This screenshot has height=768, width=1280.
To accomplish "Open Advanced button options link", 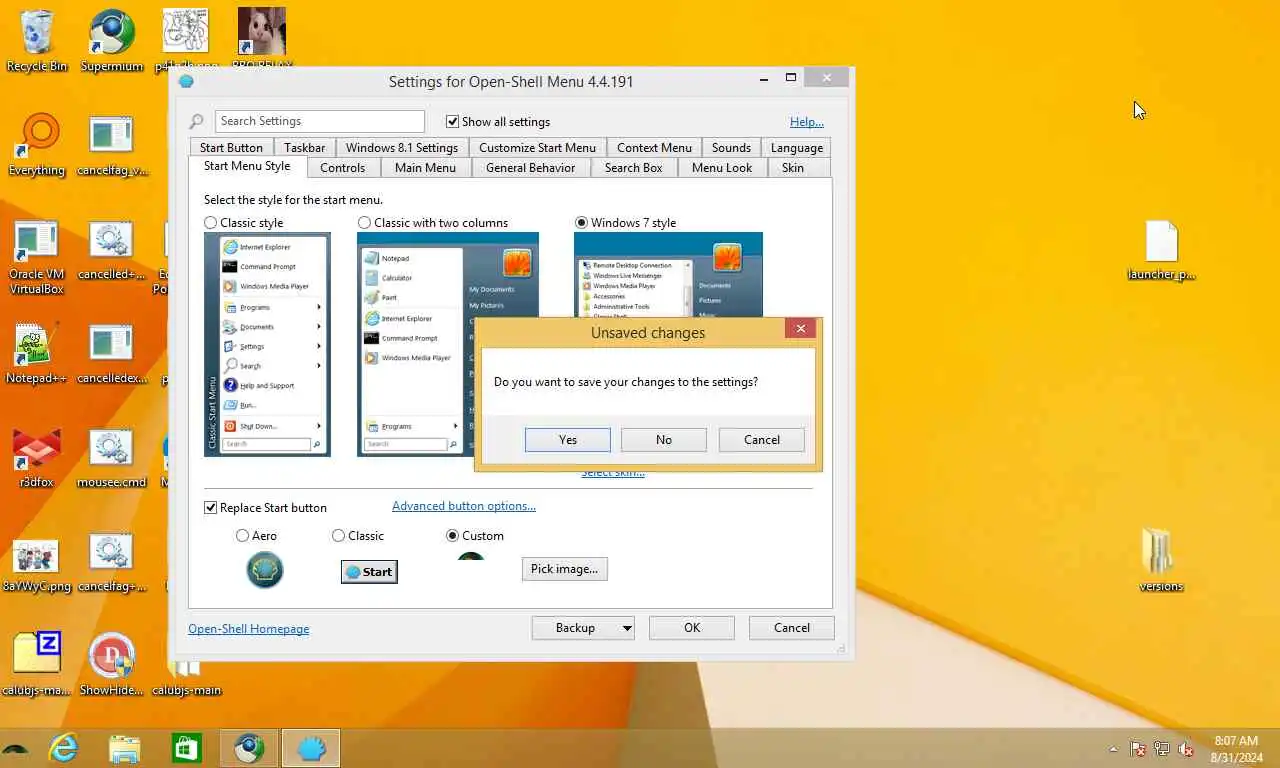I will (464, 506).
